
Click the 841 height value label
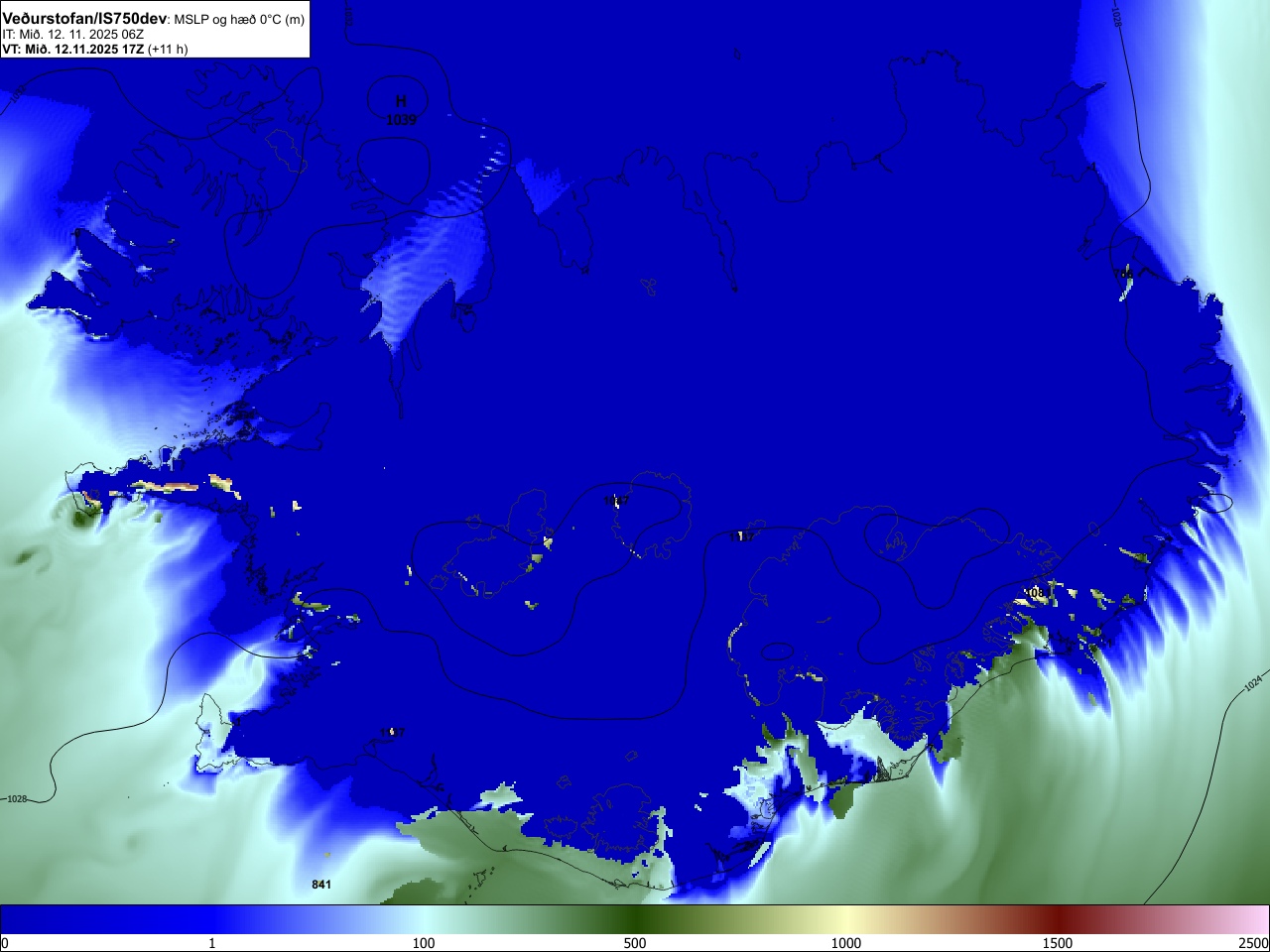321,885
